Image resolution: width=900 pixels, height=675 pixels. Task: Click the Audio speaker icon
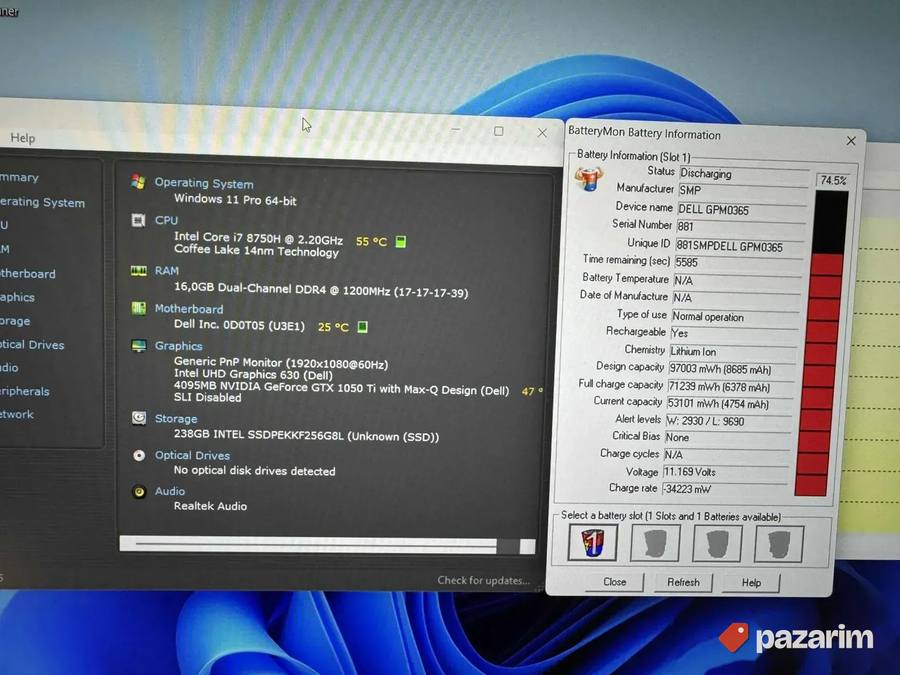pyautogui.click(x=139, y=491)
